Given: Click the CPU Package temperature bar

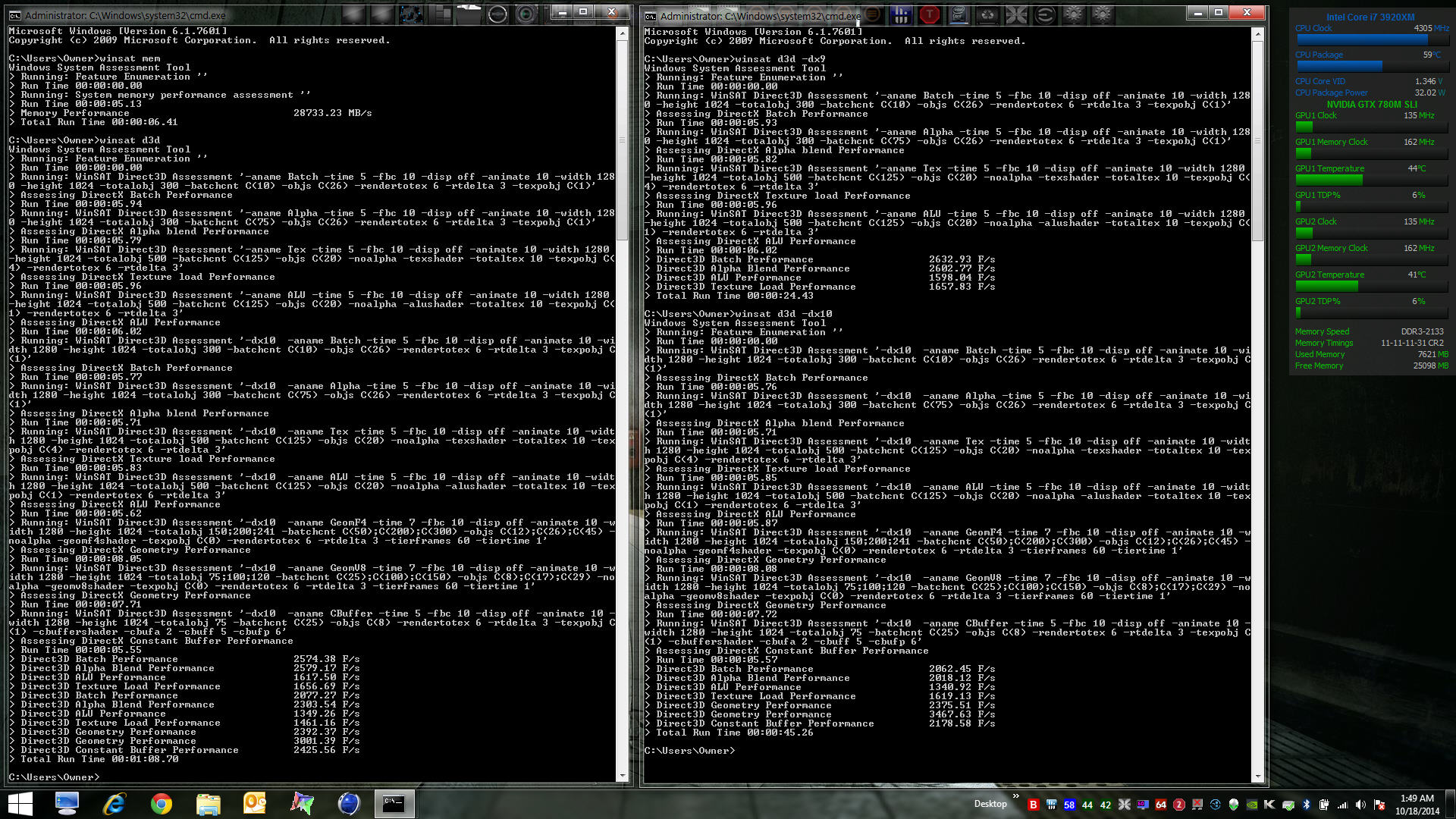Looking at the screenshot, I should (1372, 66).
